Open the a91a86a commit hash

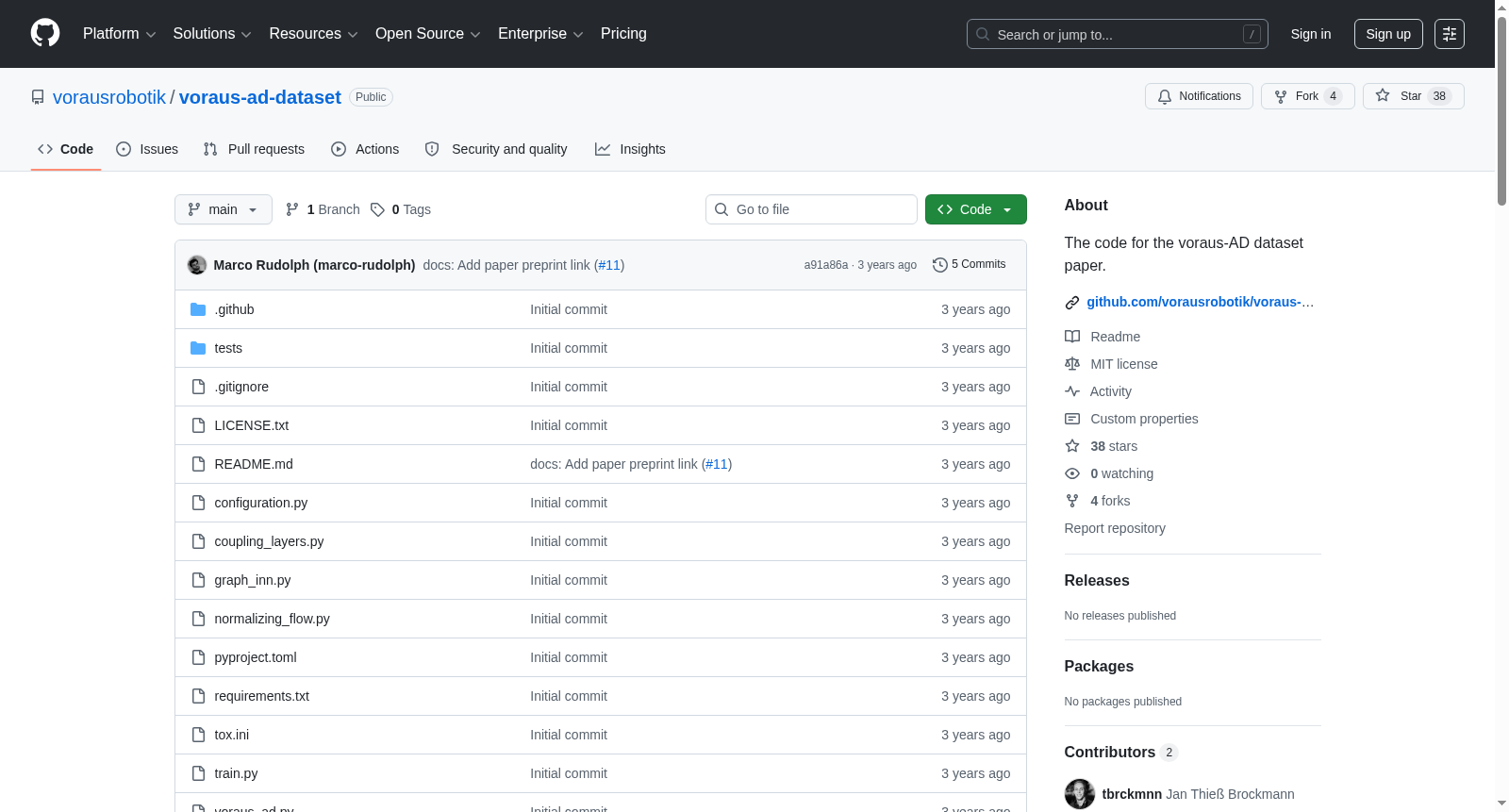(826, 265)
